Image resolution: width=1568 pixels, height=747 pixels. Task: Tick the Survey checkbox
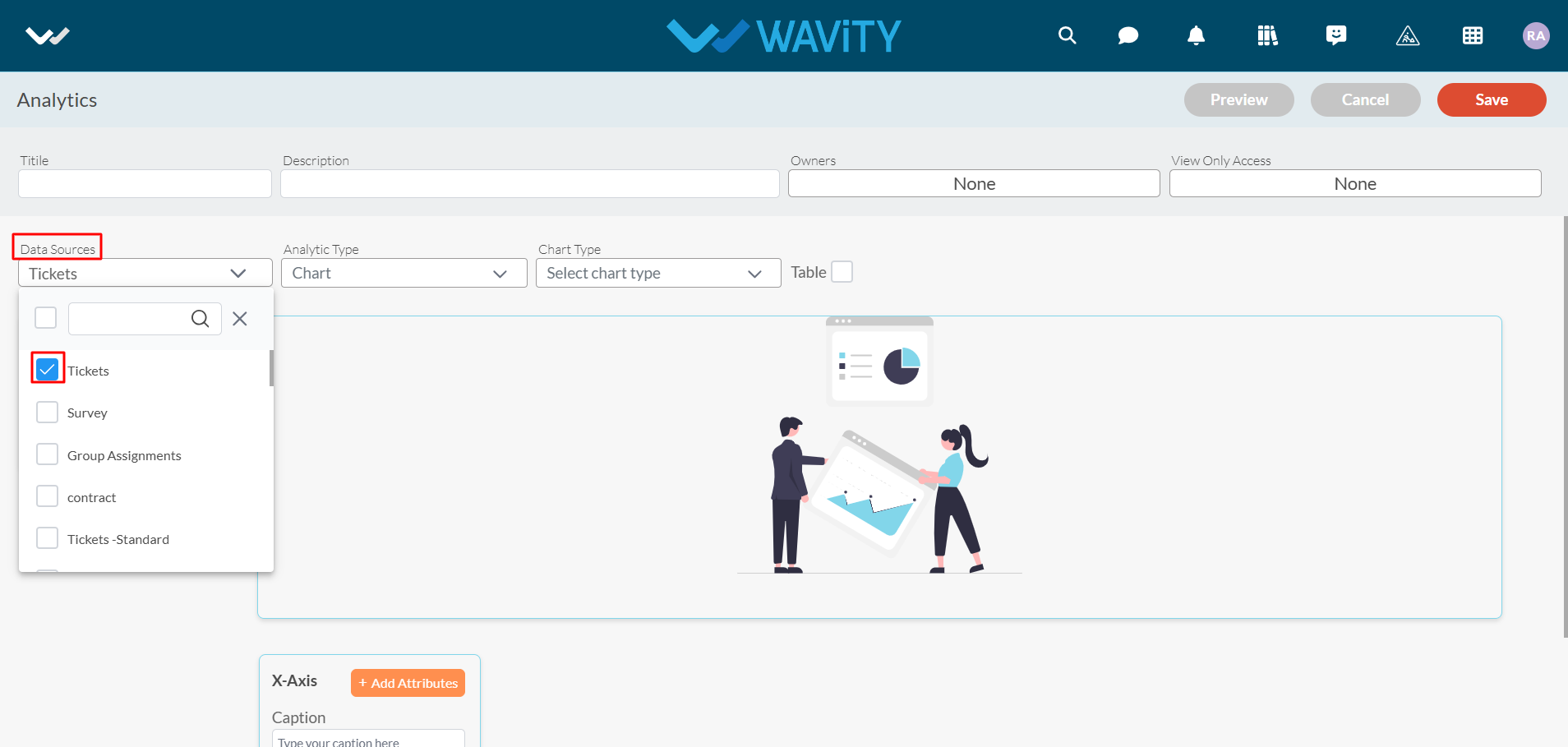(48, 412)
